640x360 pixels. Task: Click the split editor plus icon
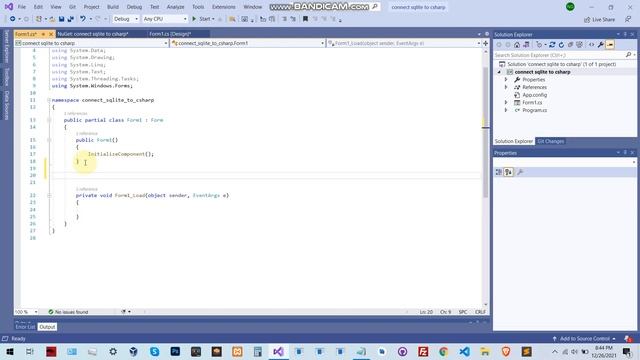click(486, 43)
